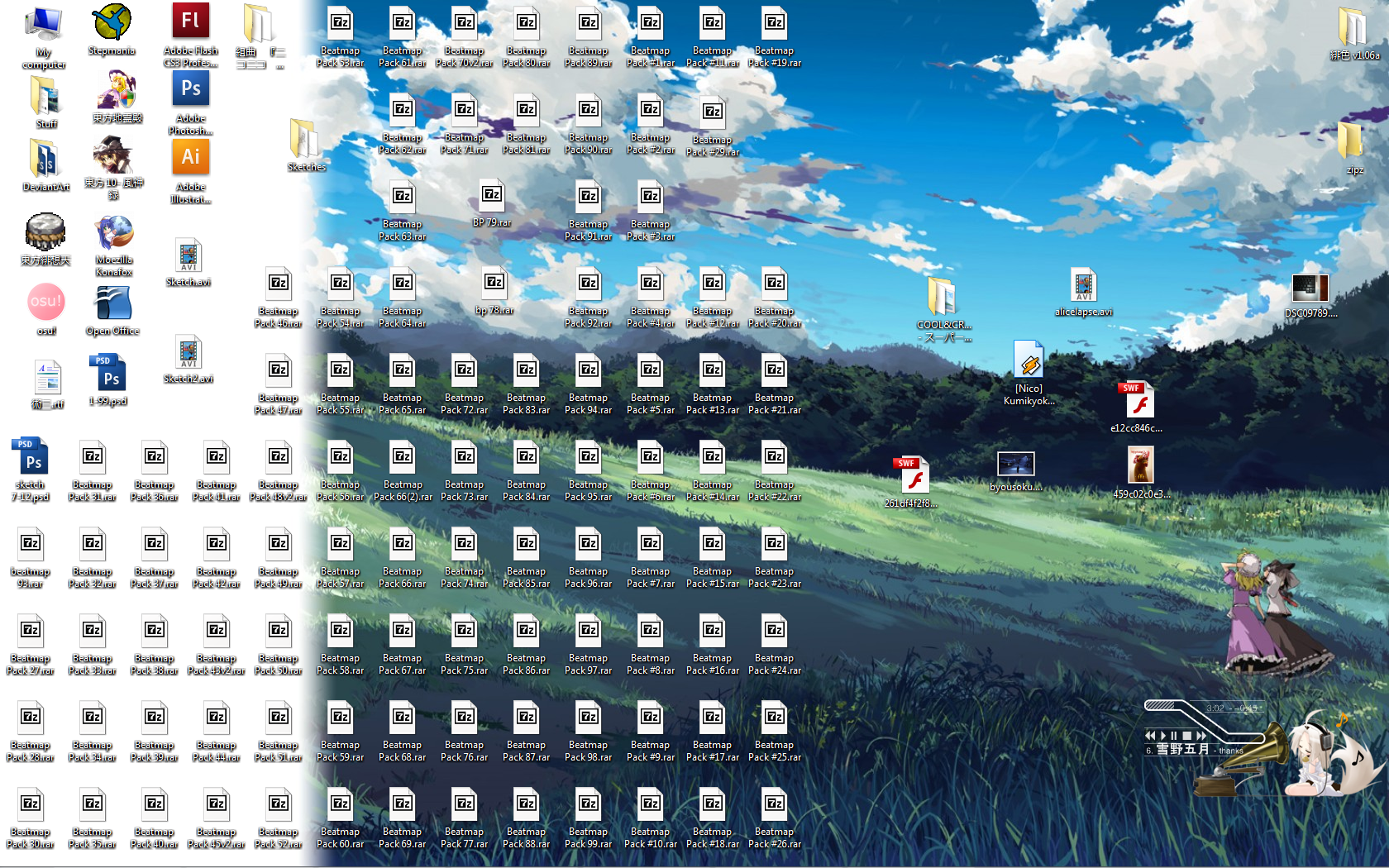Select Beatmap Pack 83.rar archive
The height and width of the screenshot is (868, 1389).
(x=527, y=384)
